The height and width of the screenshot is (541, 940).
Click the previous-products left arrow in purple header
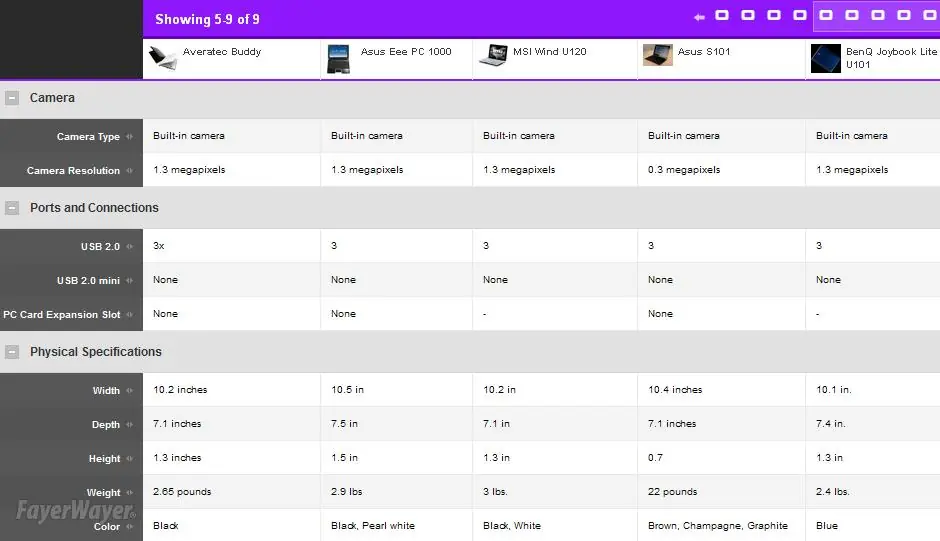pos(699,17)
